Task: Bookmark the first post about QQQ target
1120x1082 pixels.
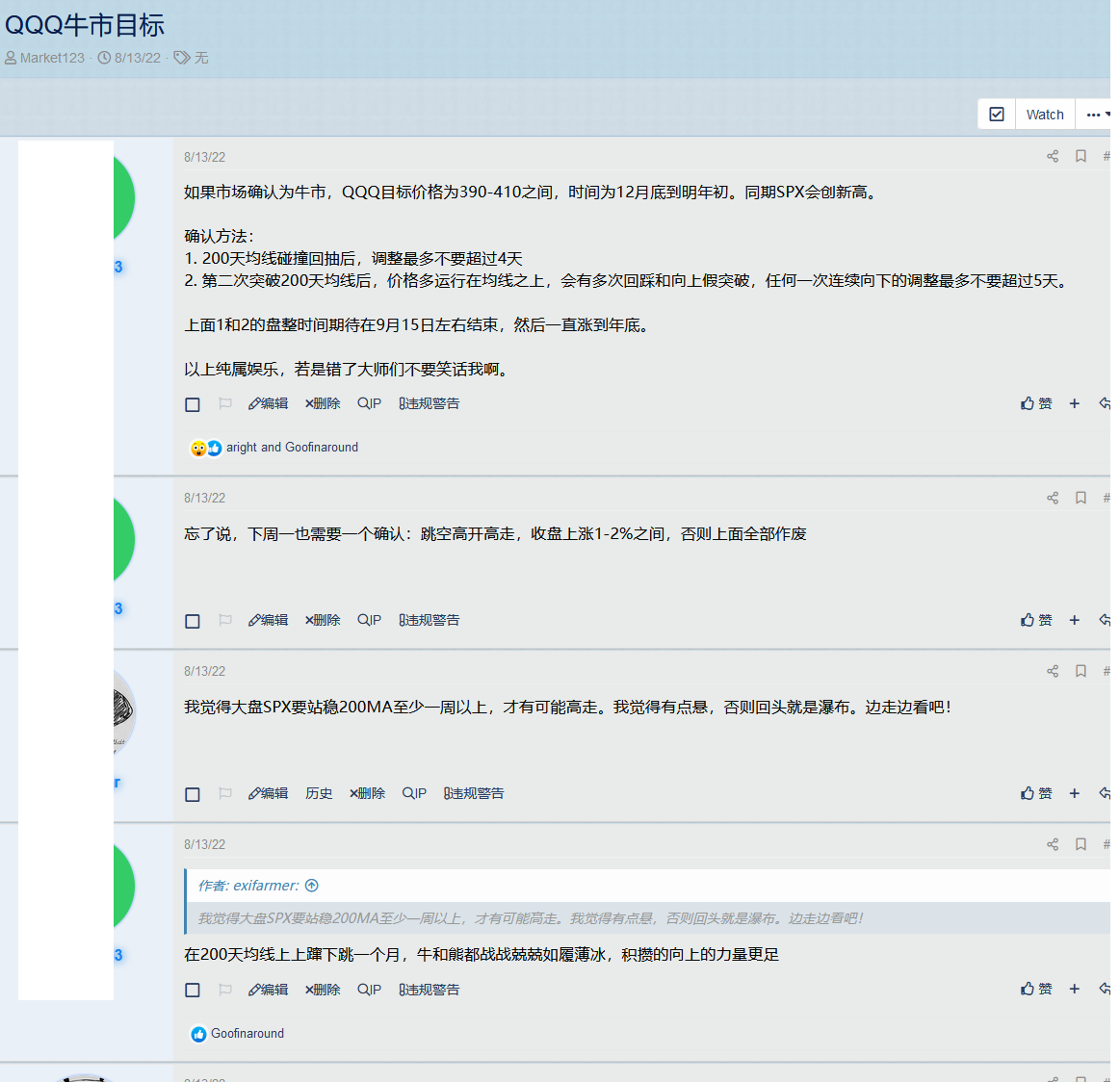Action: (1081, 156)
